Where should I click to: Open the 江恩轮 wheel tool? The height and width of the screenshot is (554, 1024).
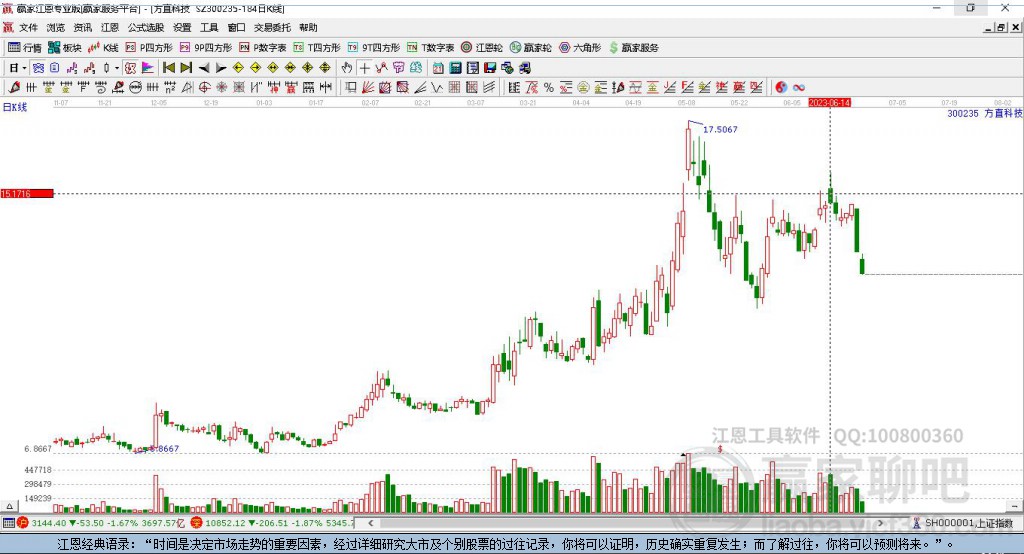482,48
